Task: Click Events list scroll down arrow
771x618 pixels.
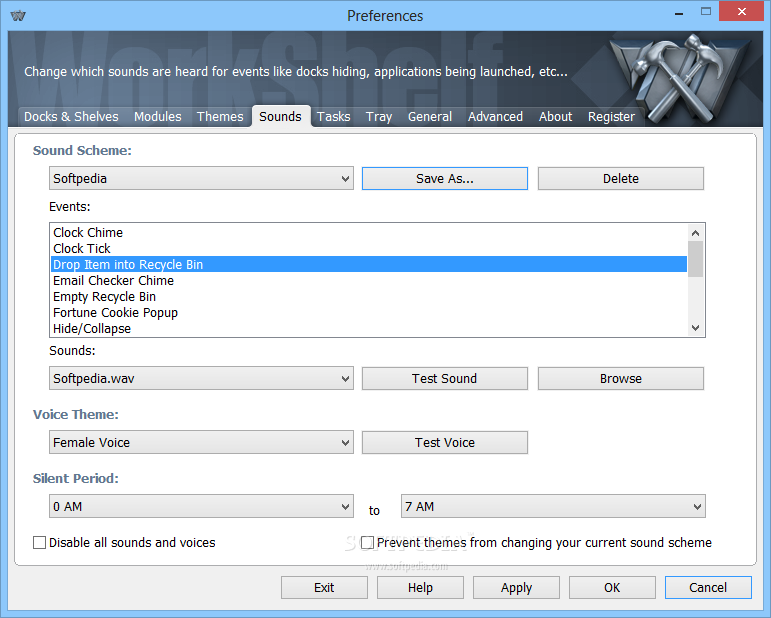Action: [x=695, y=328]
